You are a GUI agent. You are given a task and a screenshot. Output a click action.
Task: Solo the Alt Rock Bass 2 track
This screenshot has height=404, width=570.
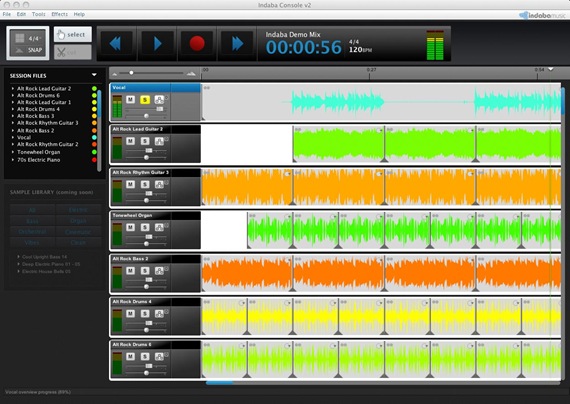[145, 271]
